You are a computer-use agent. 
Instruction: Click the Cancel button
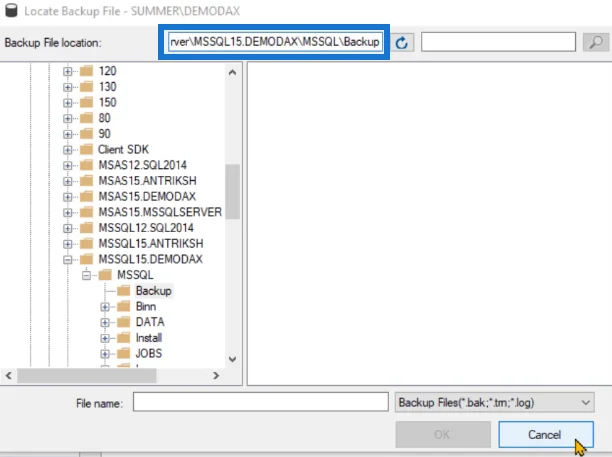tap(546, 434)
